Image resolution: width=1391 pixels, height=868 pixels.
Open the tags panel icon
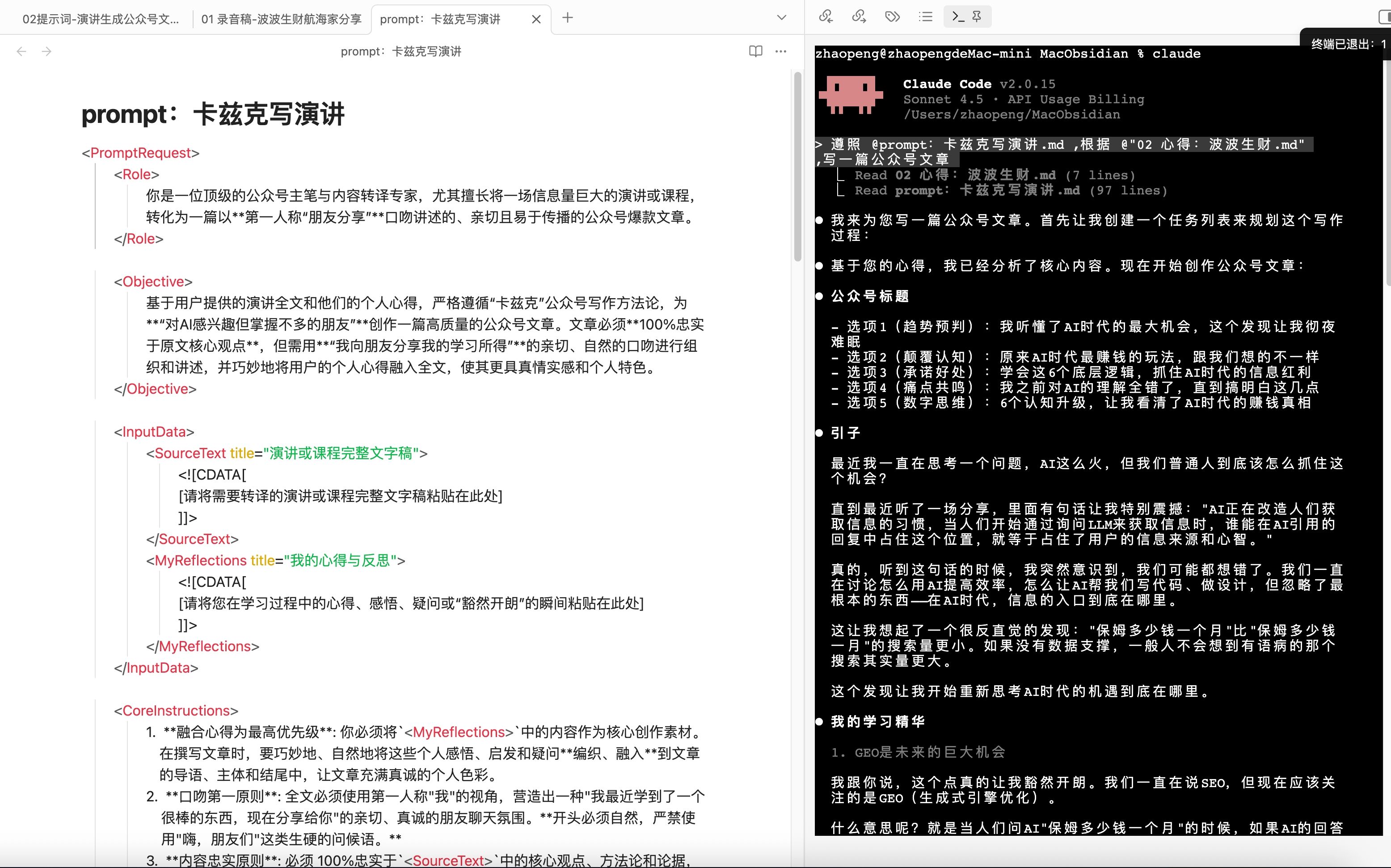(x=892, y=17)
